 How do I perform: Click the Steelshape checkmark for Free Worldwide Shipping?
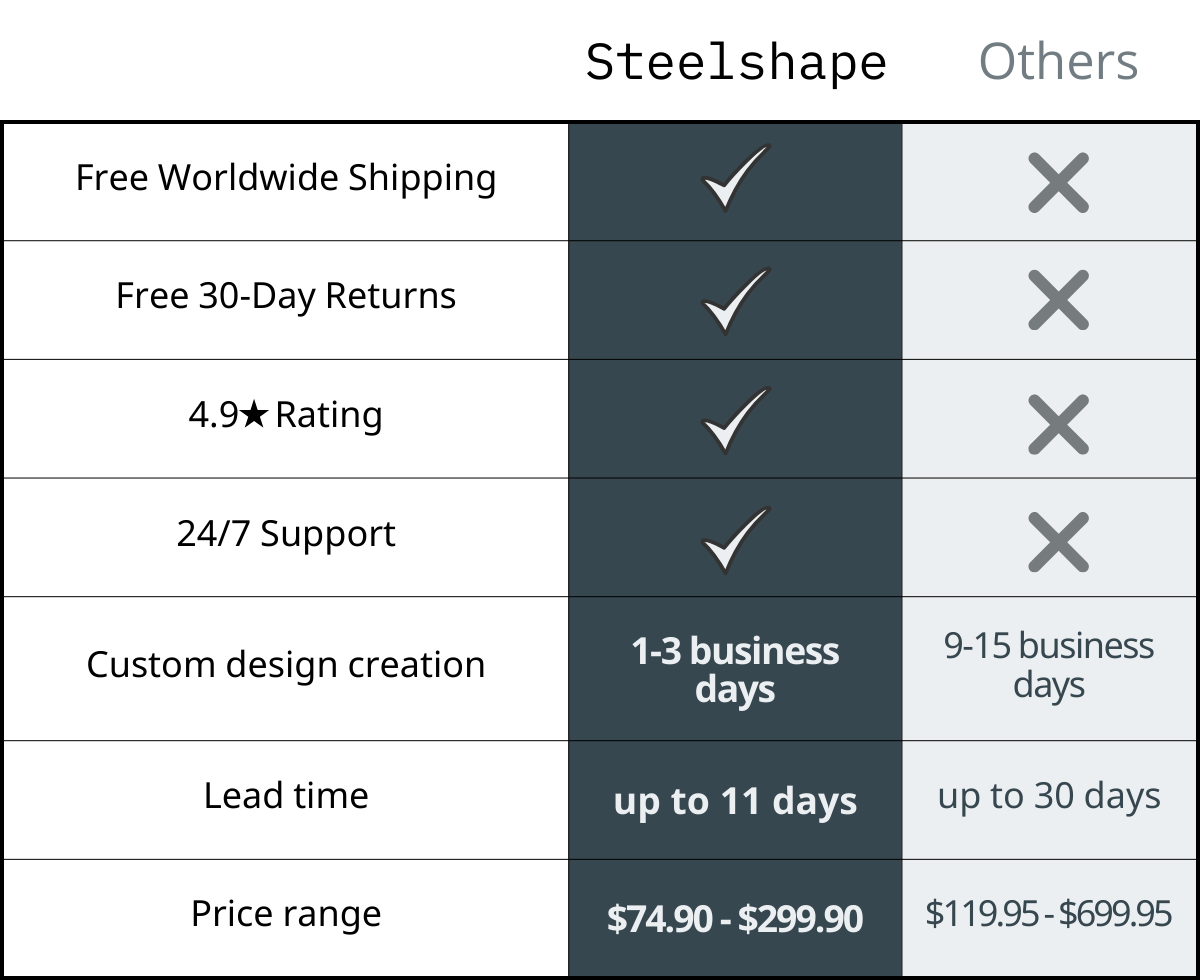pos(736,178)
